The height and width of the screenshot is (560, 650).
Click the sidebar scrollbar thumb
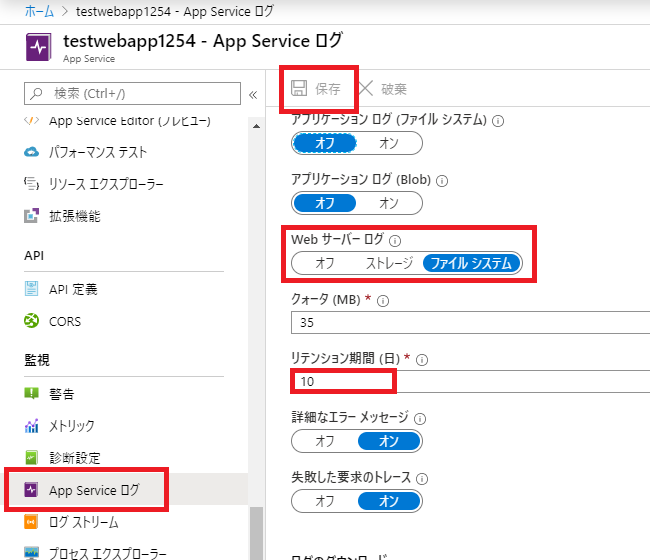click(x=256, y=533)
